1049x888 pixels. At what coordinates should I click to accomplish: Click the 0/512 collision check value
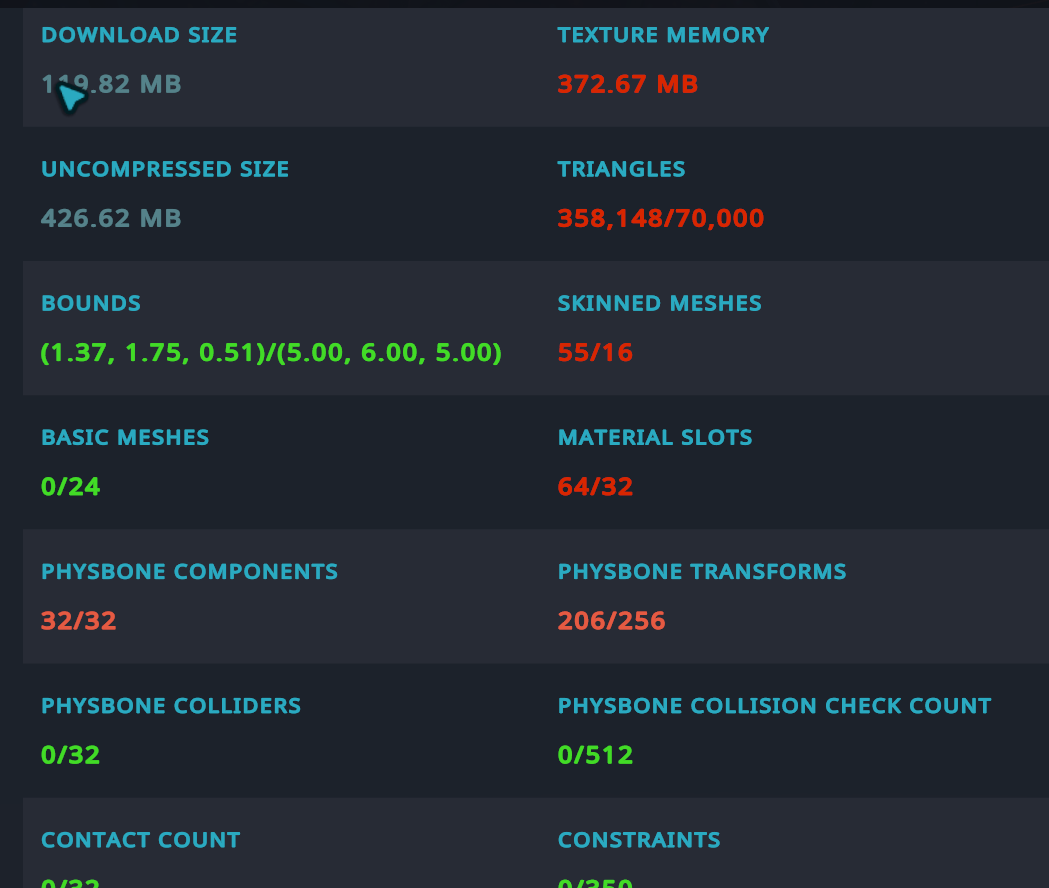click(595, 755)
